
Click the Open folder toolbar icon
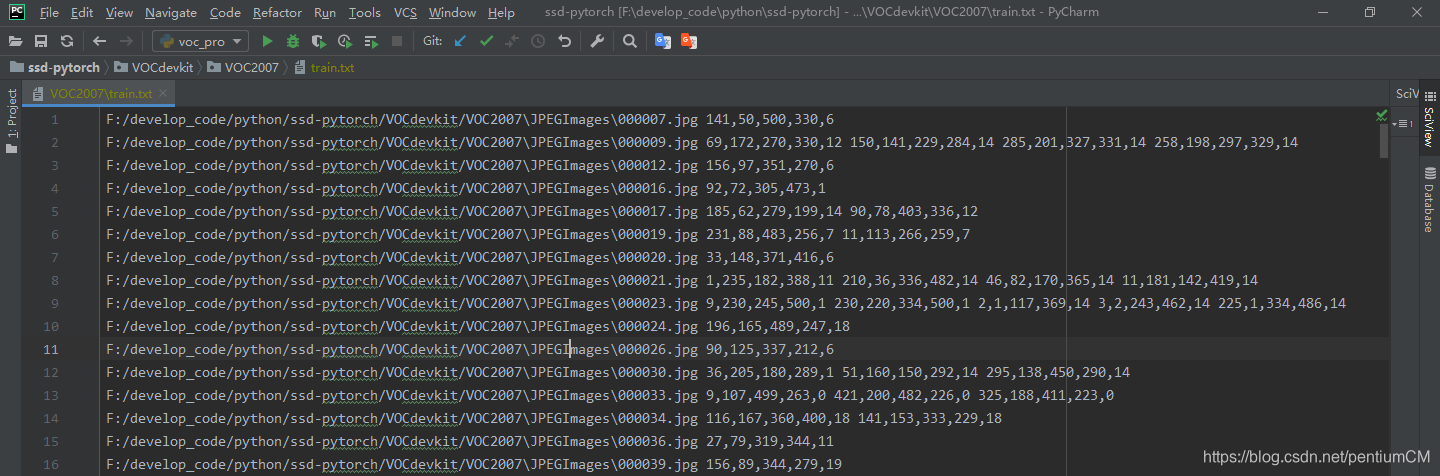pyautogui.click(x=16, y=41)
